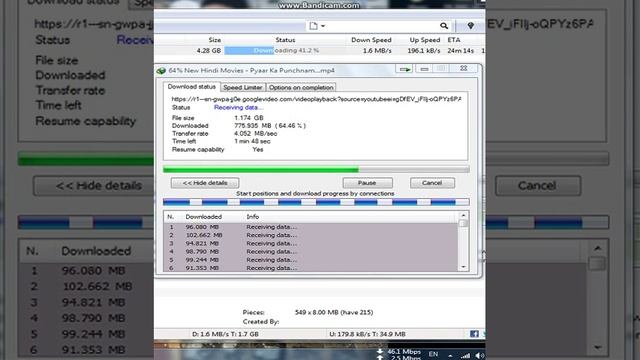Show hidden tray icons in the taskbar
The height and width of the screenshot is (360, 640).
450,356
